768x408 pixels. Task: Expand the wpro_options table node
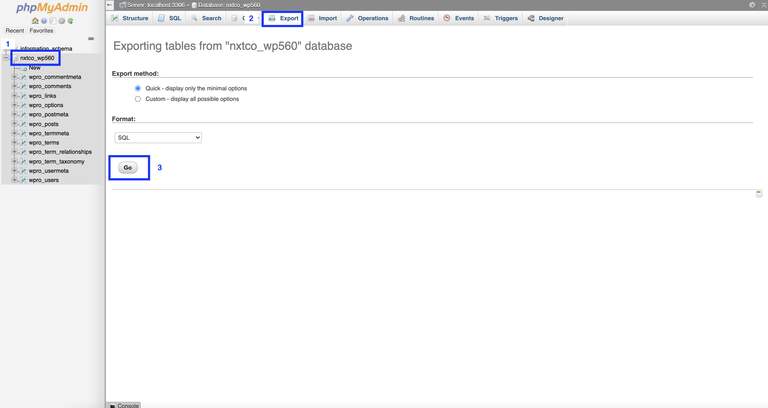15,105
